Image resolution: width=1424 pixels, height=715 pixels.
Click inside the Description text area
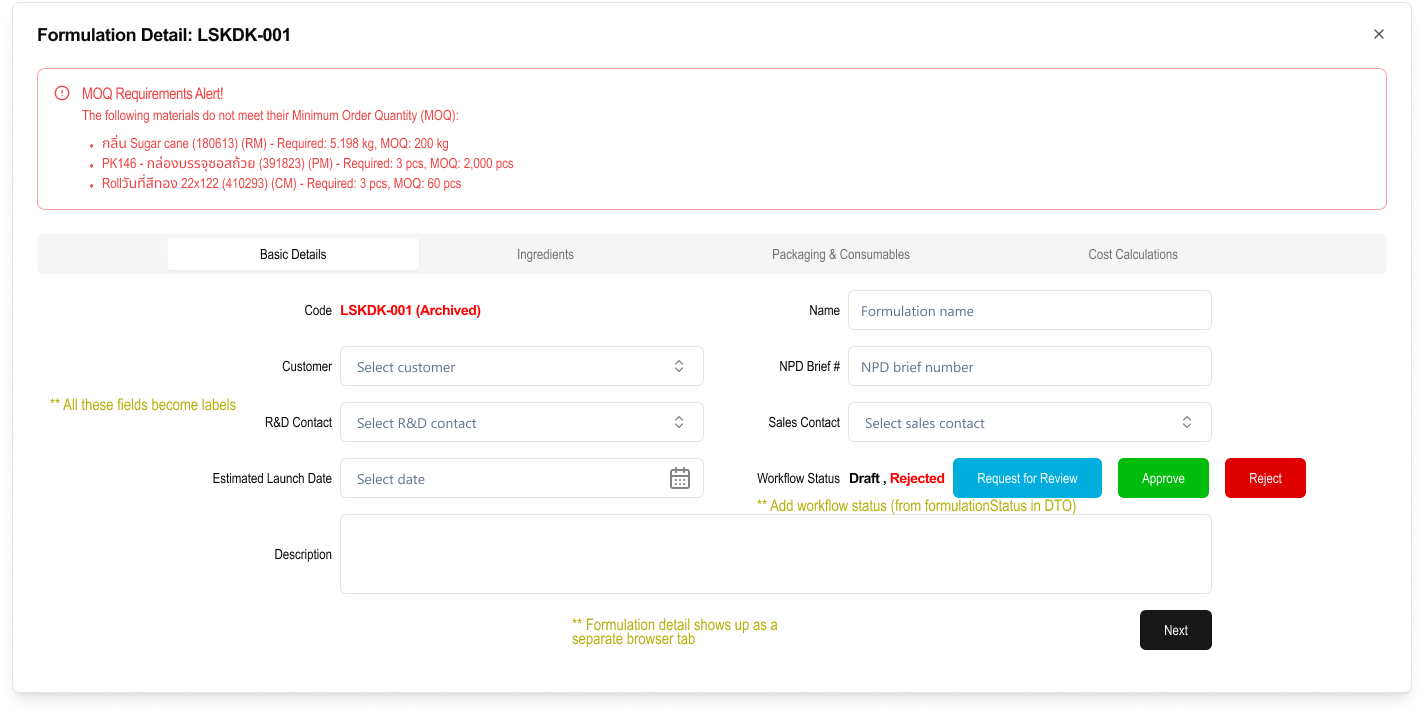click(776, 554)
